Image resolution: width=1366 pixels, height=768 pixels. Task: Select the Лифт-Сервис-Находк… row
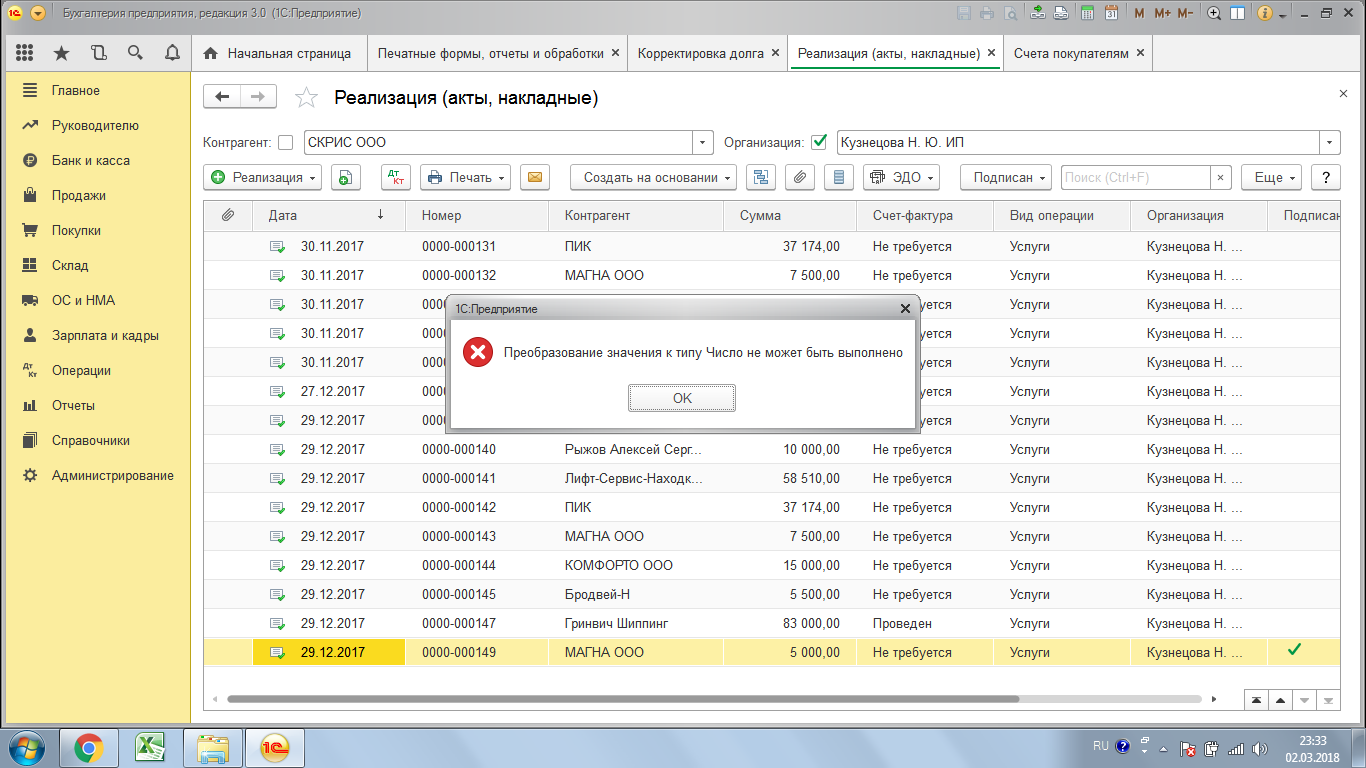coord(771,478)
